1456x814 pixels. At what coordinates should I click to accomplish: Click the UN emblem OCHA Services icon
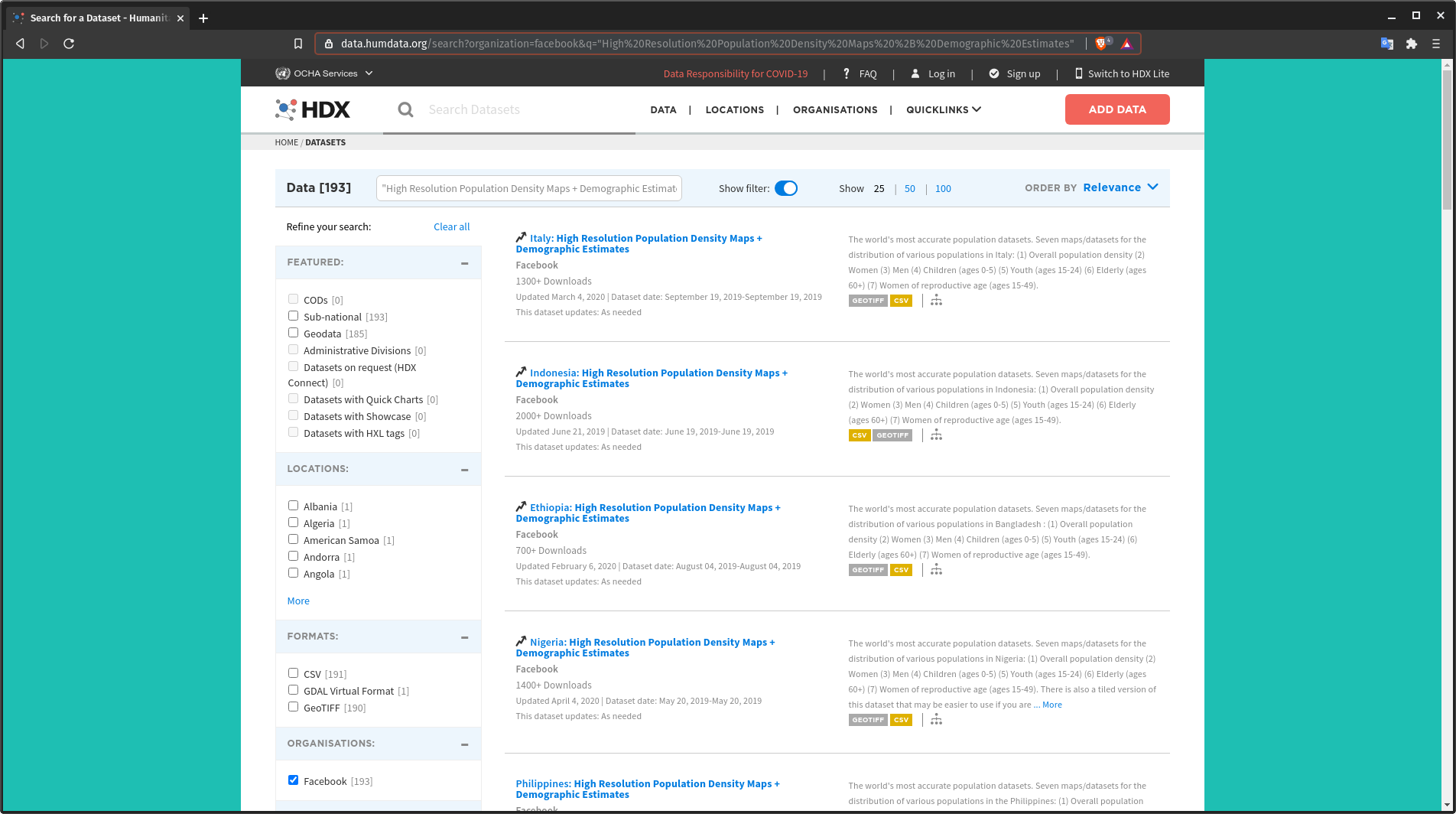click(282, 73)
